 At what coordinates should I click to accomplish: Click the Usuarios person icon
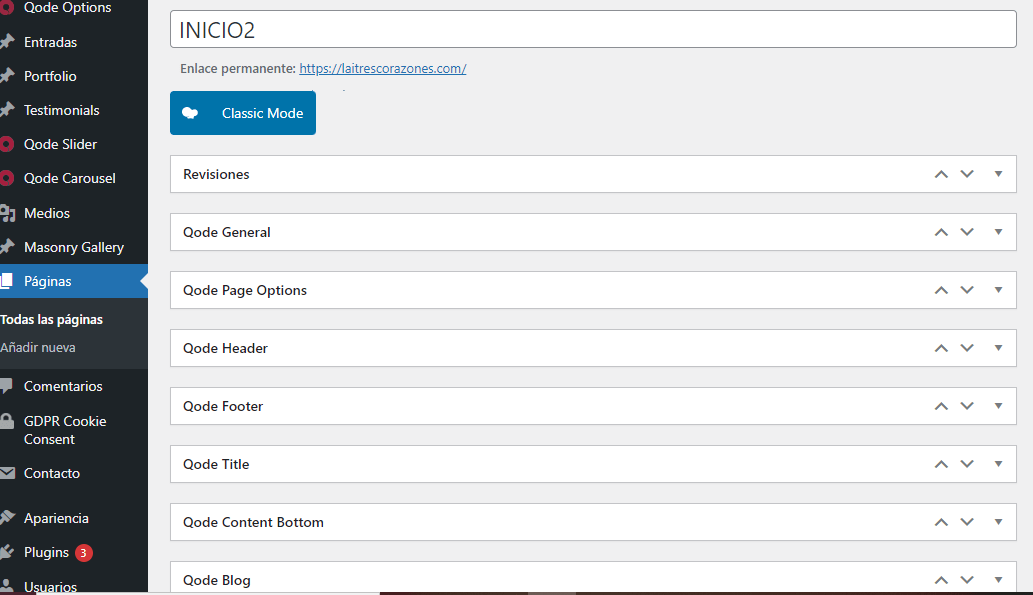pyautogui.click(x=7, y=586)
